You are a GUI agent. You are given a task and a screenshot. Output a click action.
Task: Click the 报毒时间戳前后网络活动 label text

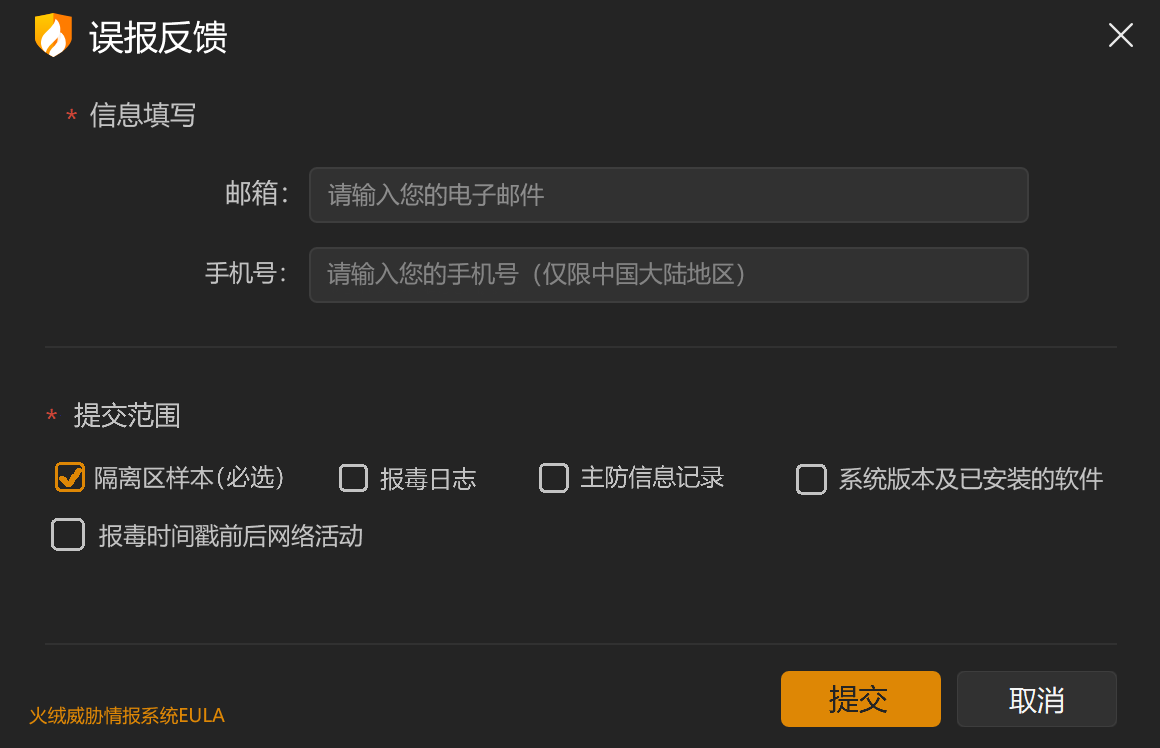(x=231, y=536)
